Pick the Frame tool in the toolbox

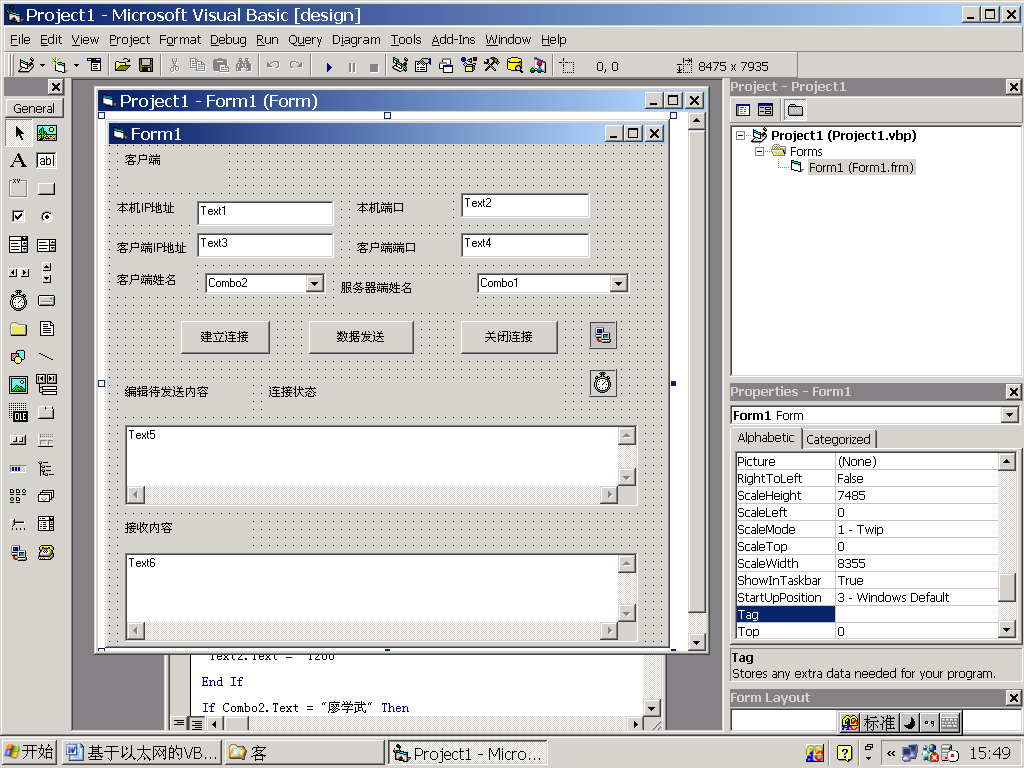point(19,189)
